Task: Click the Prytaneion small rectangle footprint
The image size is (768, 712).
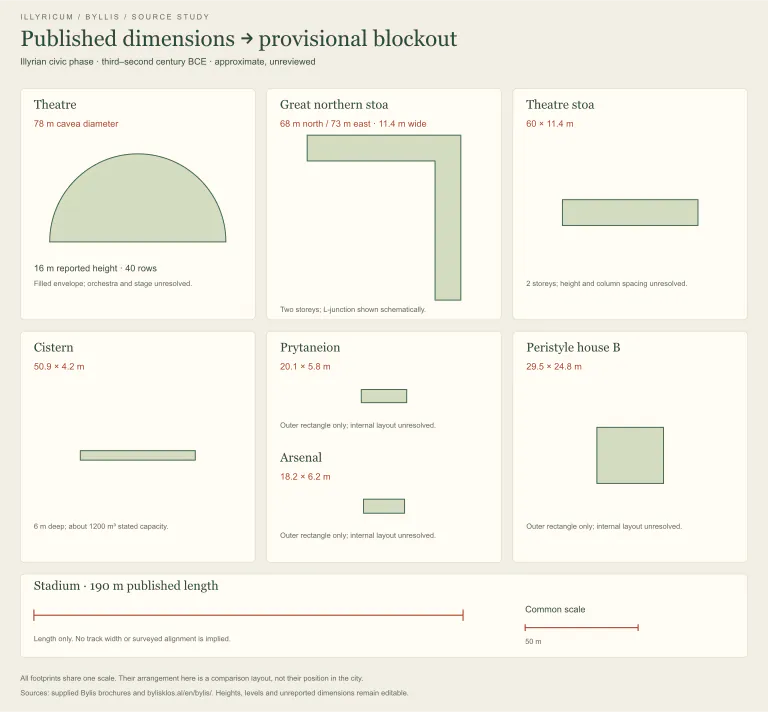Action: click(x=384, y=396)
